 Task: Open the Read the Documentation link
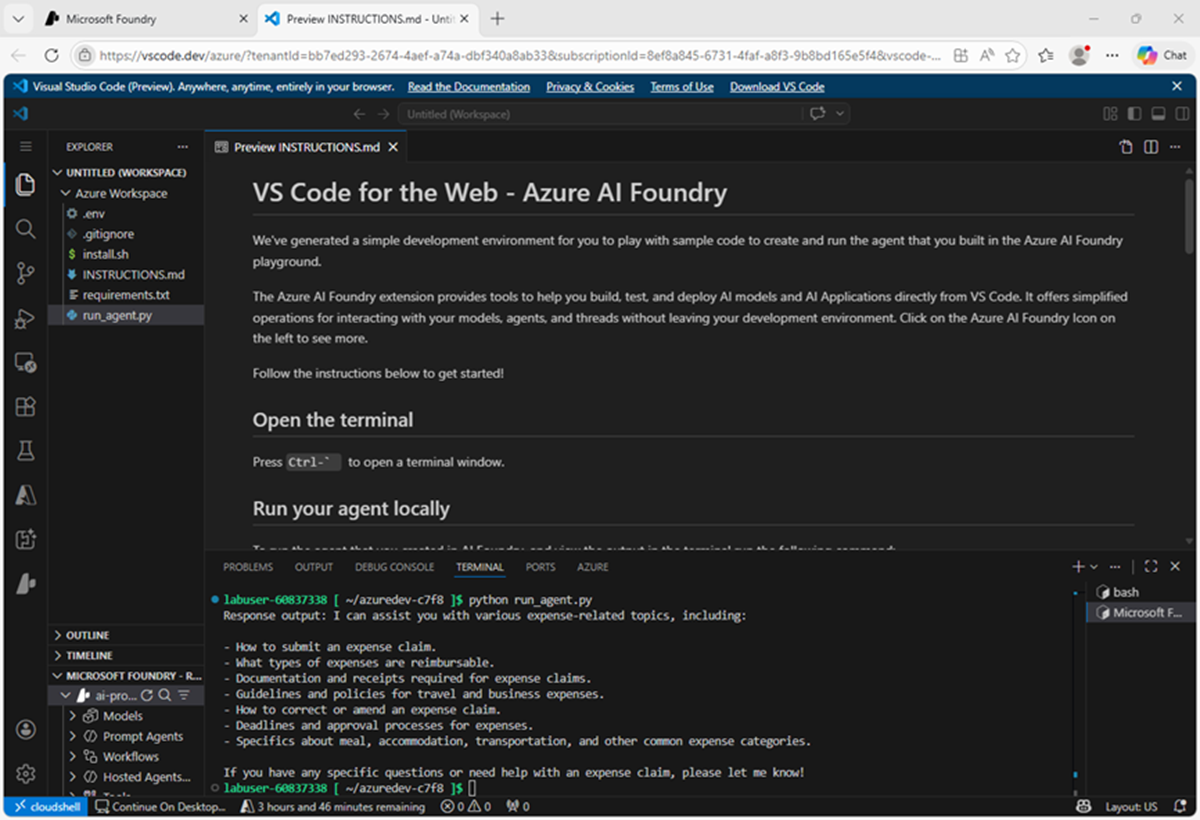point(468,87)
